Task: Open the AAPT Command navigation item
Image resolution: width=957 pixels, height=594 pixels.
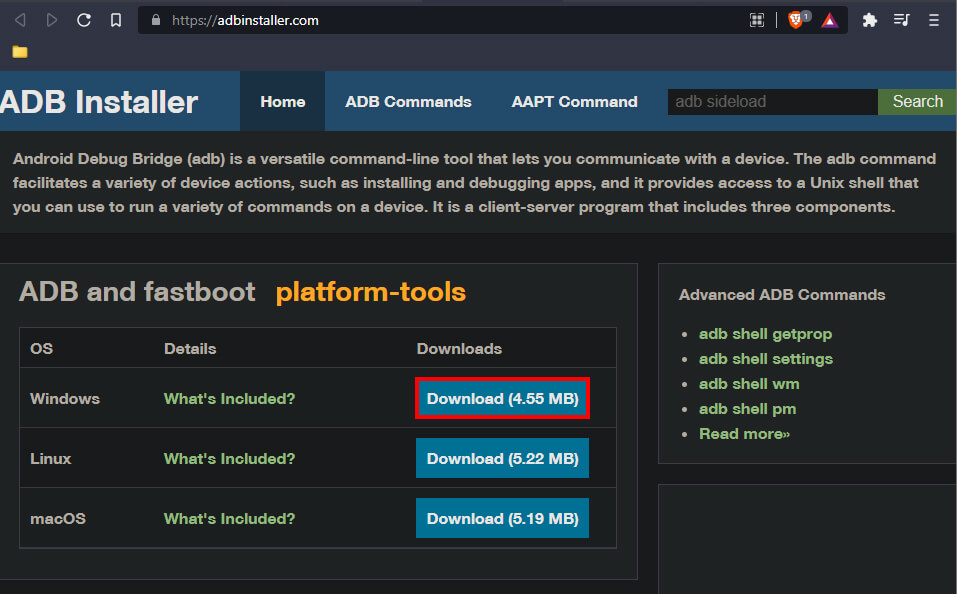Action: click(x=574, y=101)
